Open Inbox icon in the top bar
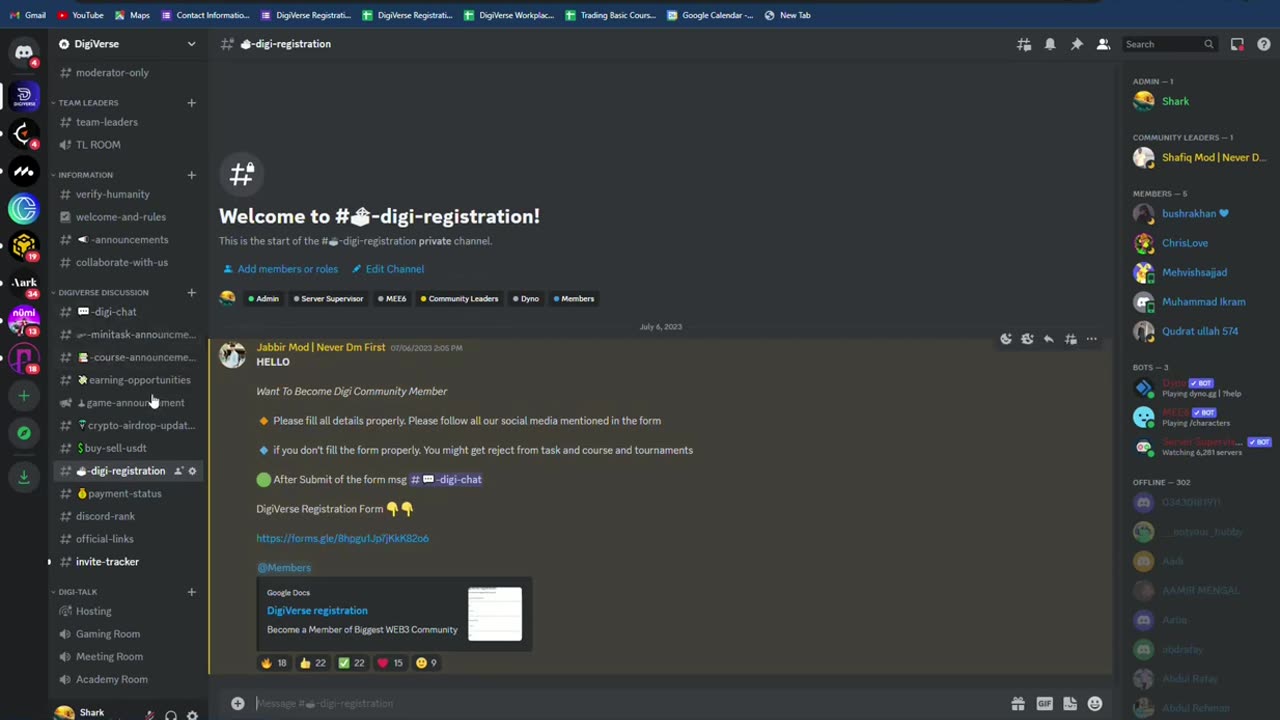Screen dimensions: 1280x720 click(x=1237, y=44)
